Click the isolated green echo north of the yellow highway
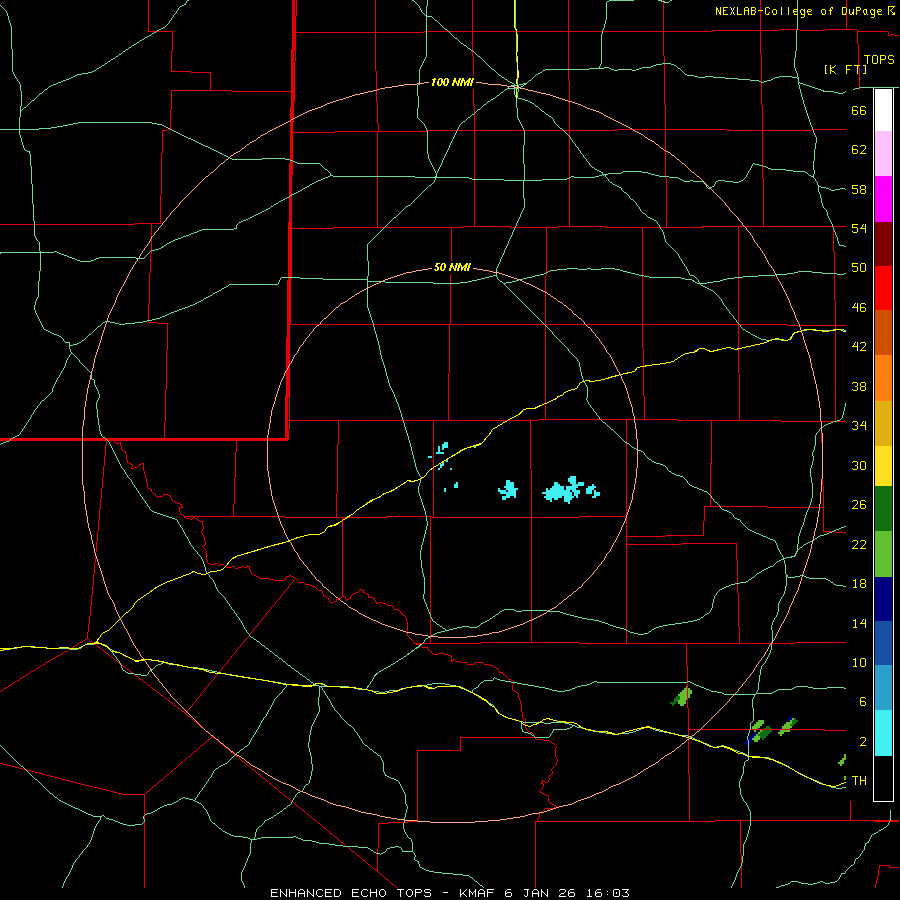This screenshot has width=900, height=900. tap(682, 697)
